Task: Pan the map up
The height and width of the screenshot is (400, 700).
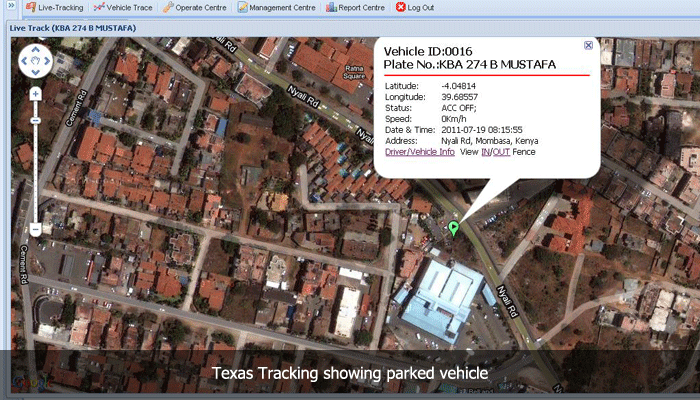Action: tap(35, 50)
